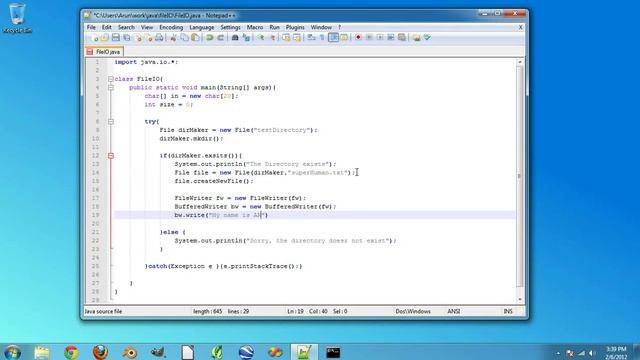Click the Save Recorded Macro icon
This screenshot has height=360, width=640.
pos(402,38)
